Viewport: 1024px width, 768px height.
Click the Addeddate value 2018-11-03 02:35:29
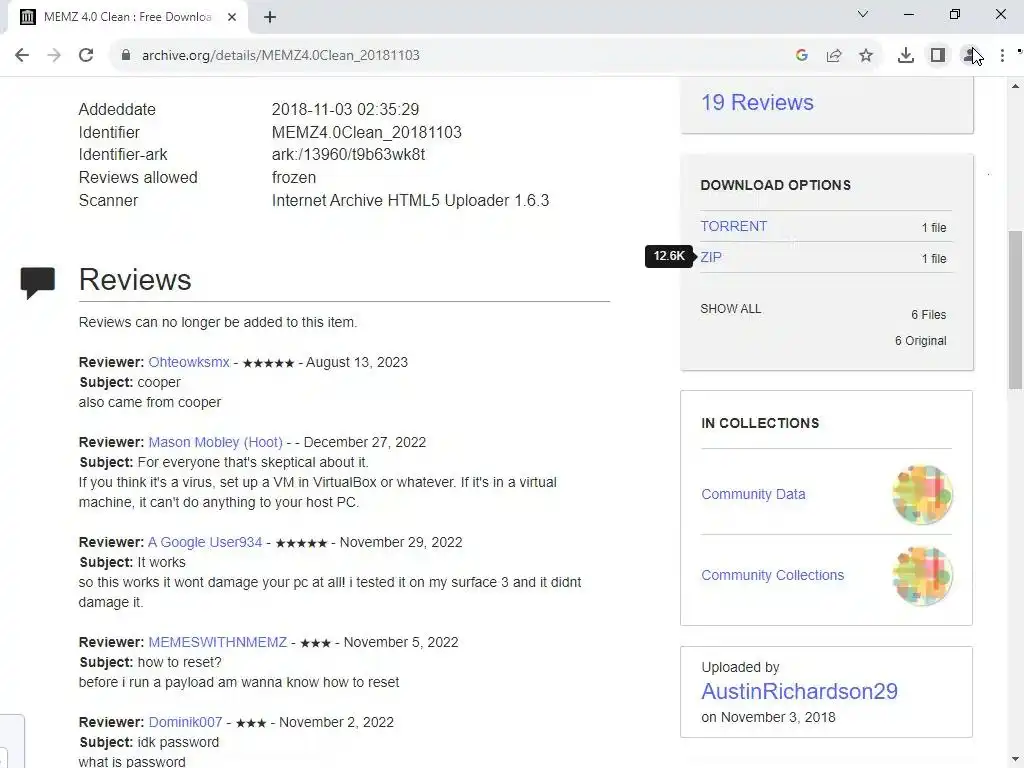345,109
